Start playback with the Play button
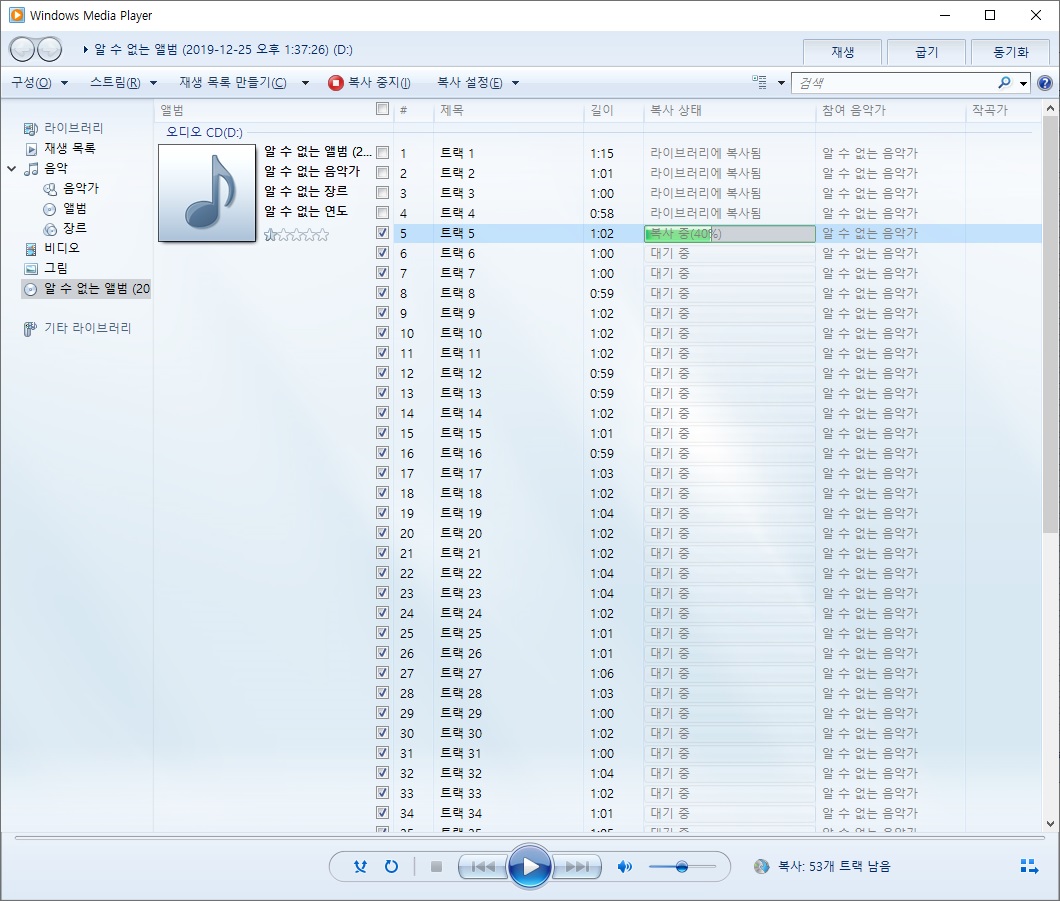This screenshot has height=901, width=1060. tap(529, 866)
